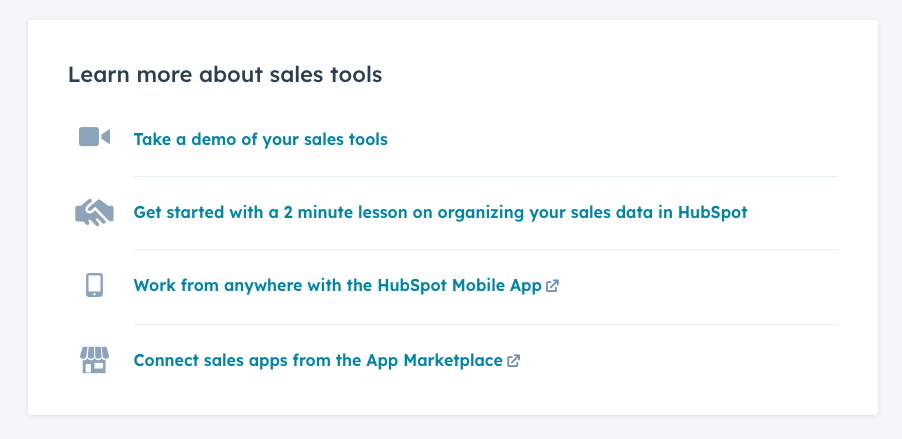Image resolution: width=902 pixels, height=439 pixels.
Task: Follow "Connect sales apps" marketplace link
Action: pyautogui.click(x=317, y=360)
